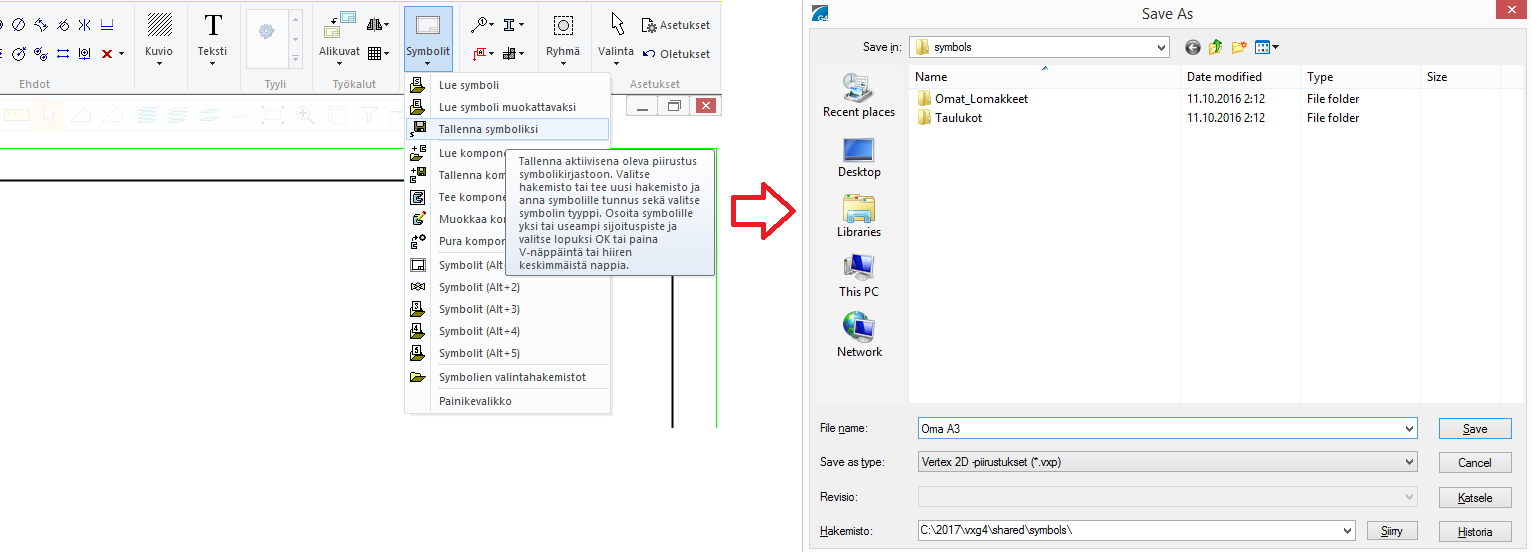Click the Symbolit (Alt+1) menu icon

(x=418, y=265)
